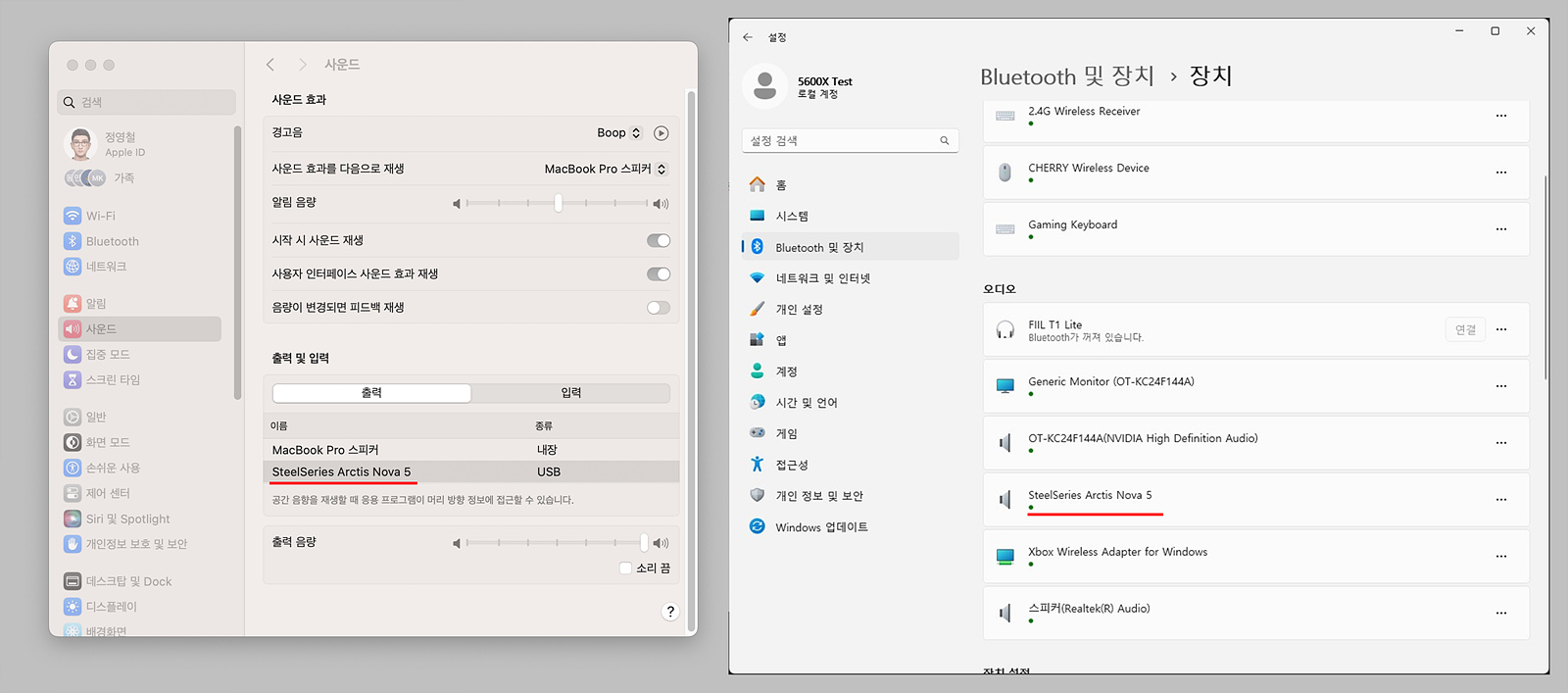The image size is (1568, 693).
Task: Switch to the 출력 output tab
Action: [371, 393]
